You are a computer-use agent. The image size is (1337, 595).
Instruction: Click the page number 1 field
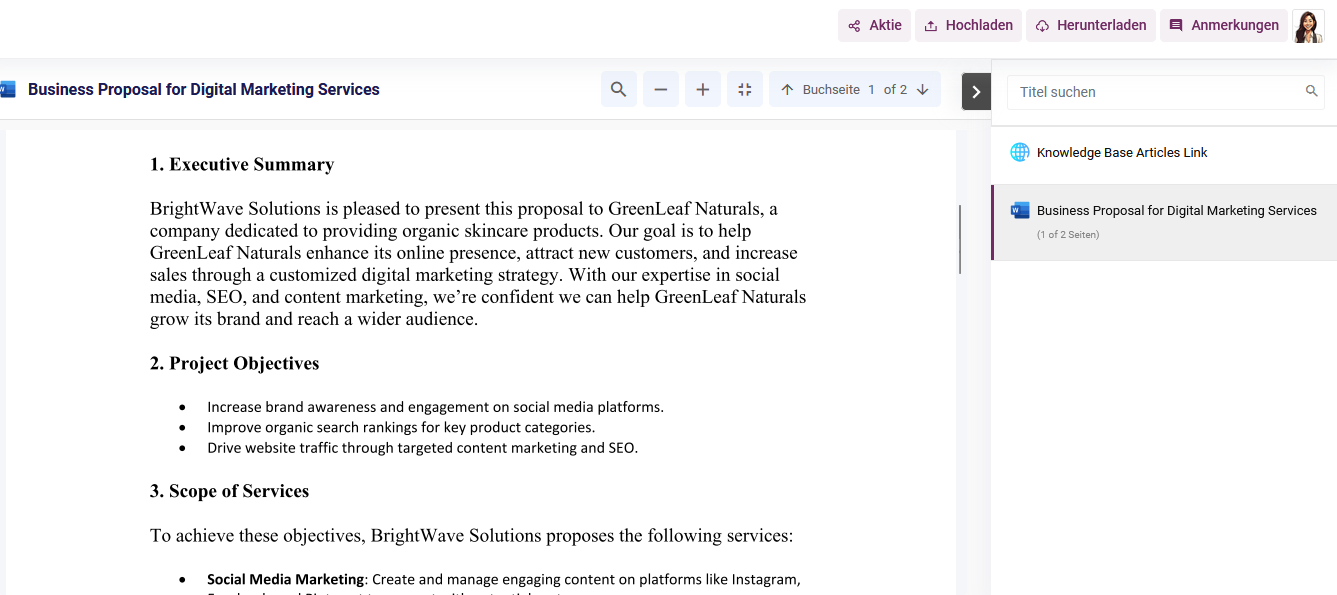pyautogui.click(x=872, y=90)
